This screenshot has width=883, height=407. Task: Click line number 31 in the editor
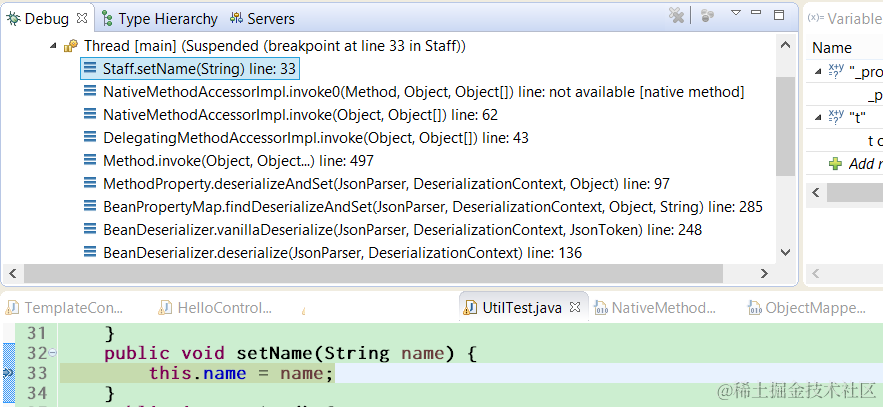36,333
